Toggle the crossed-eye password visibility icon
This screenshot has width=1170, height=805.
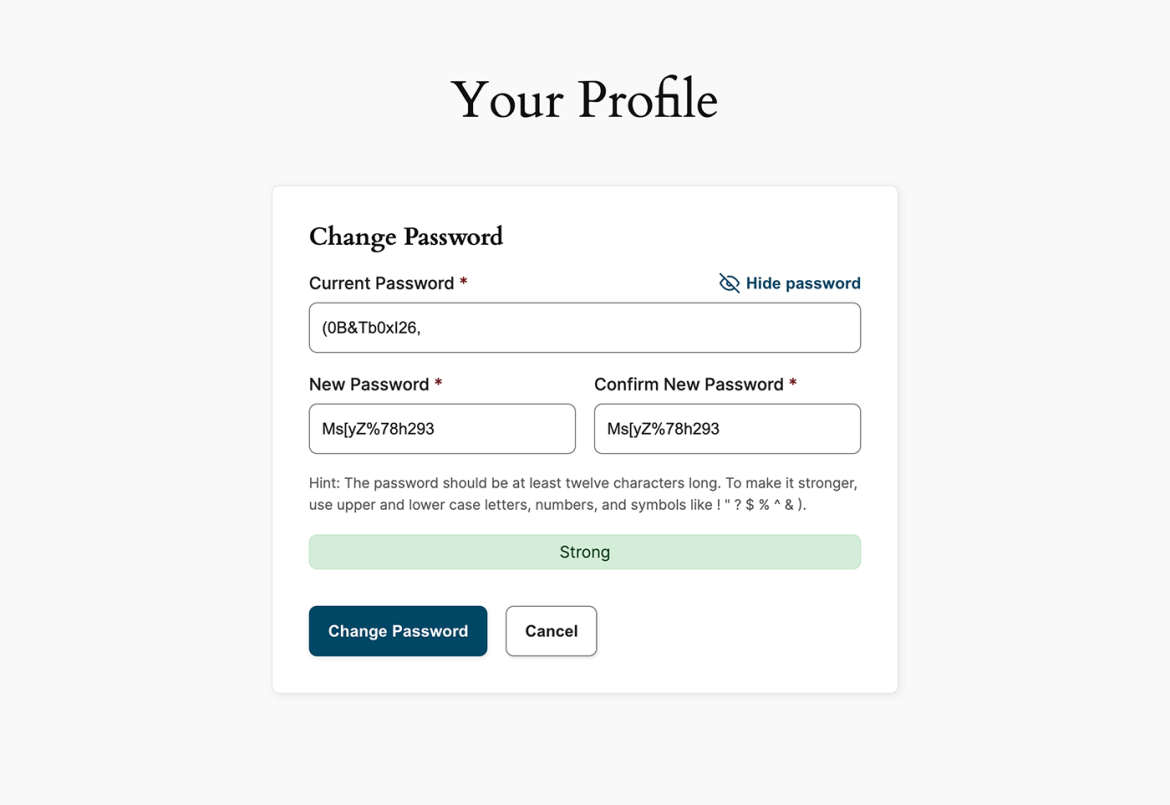point(729,283)
